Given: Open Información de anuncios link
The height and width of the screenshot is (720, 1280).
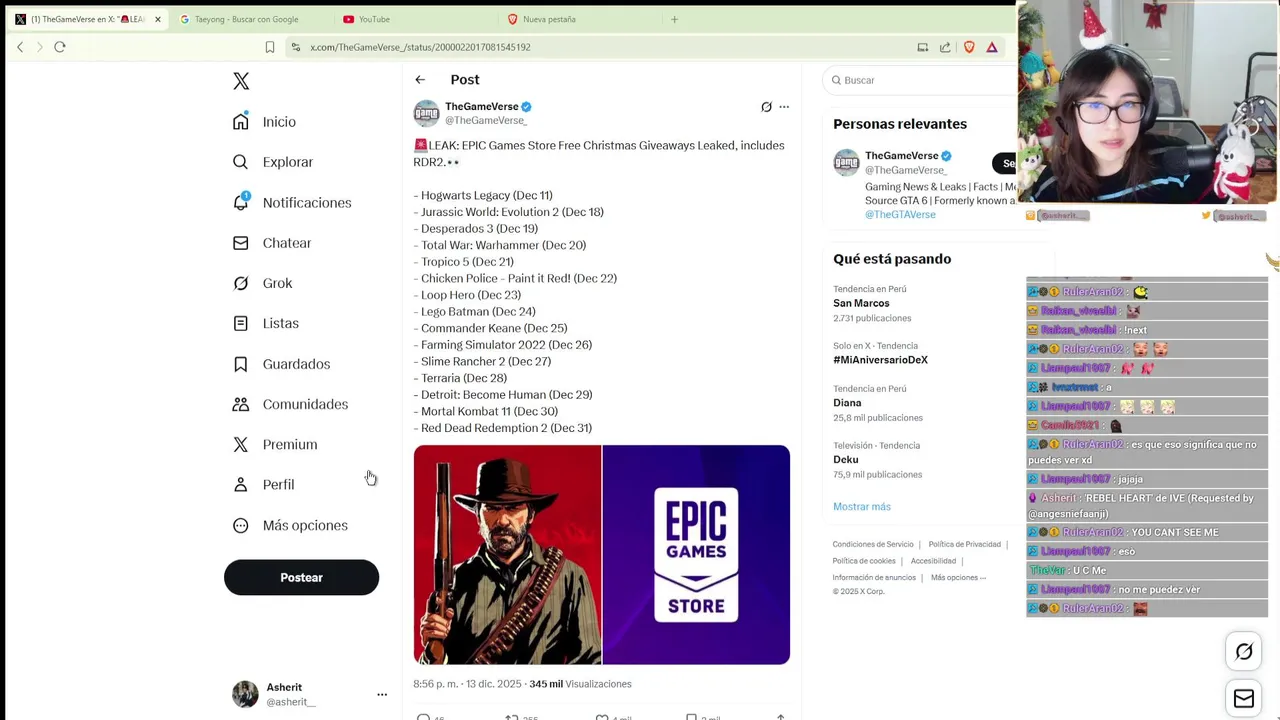Looking at the screenshot, I should tap(874, 577).
